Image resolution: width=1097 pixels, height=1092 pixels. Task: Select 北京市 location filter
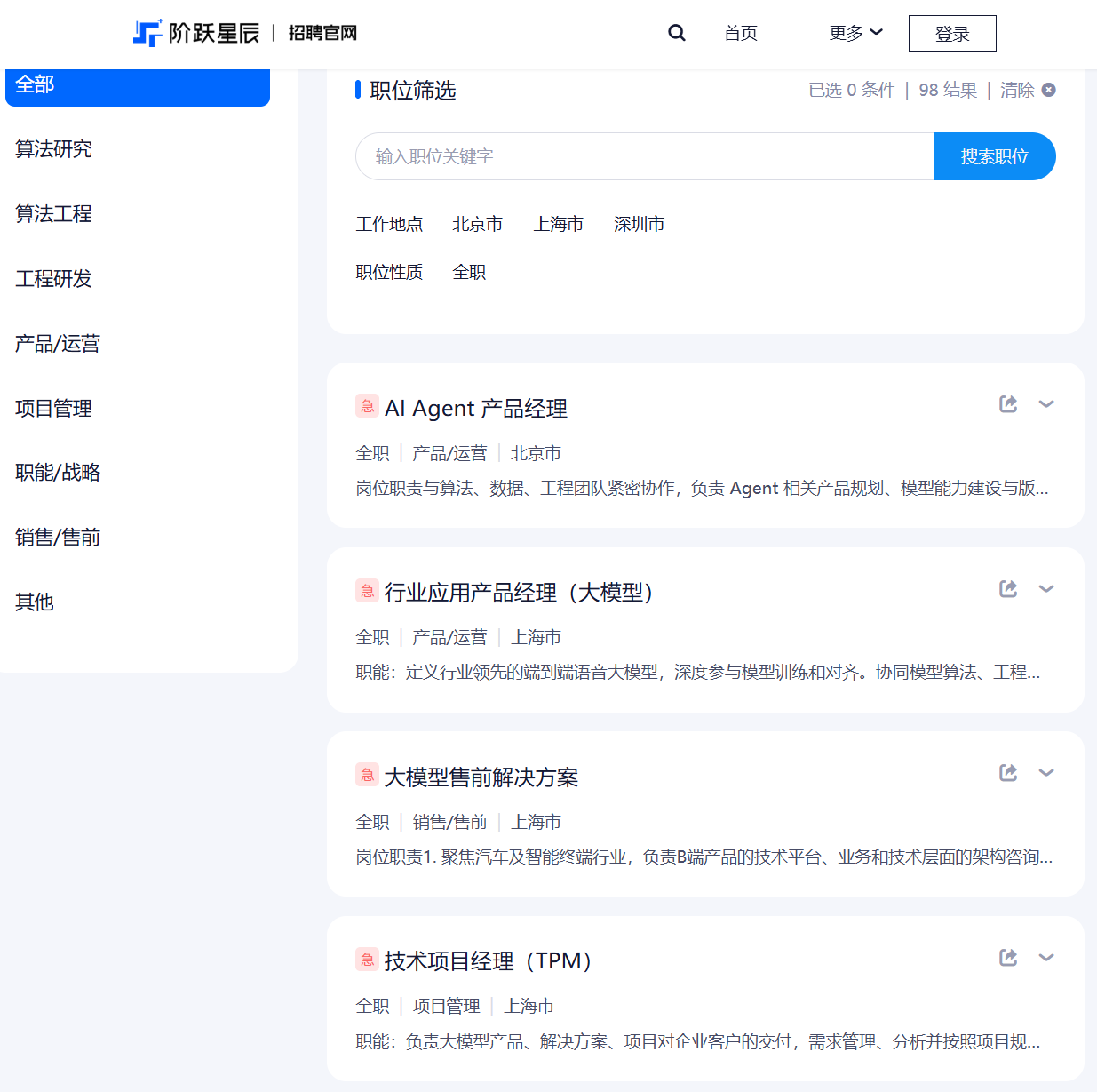pyautogui.click(x=478, y=224)
